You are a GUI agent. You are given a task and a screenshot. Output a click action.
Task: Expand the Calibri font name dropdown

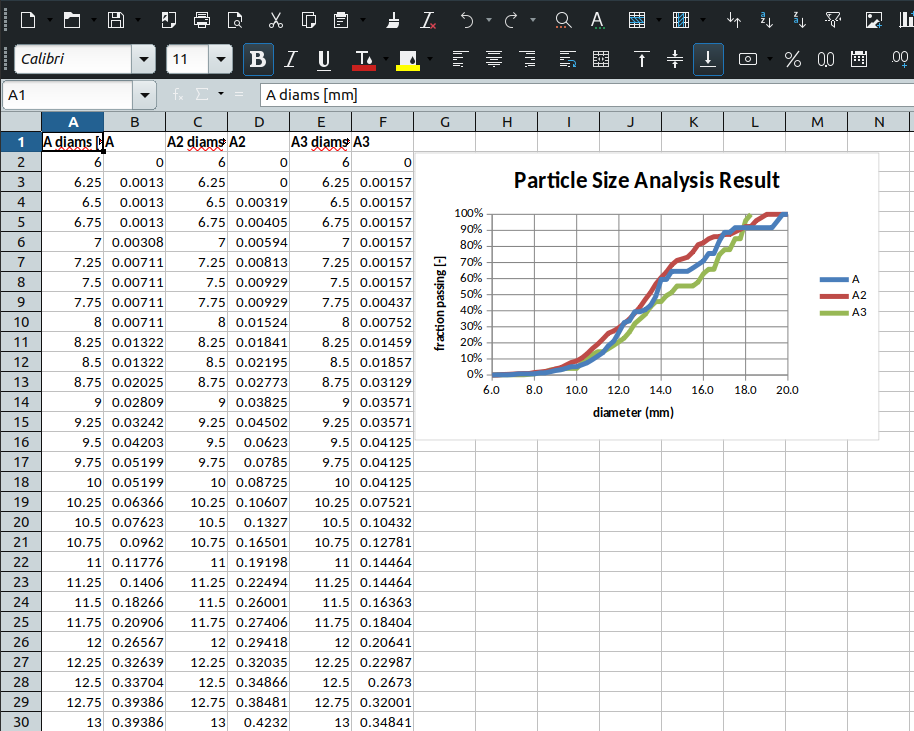146,59
